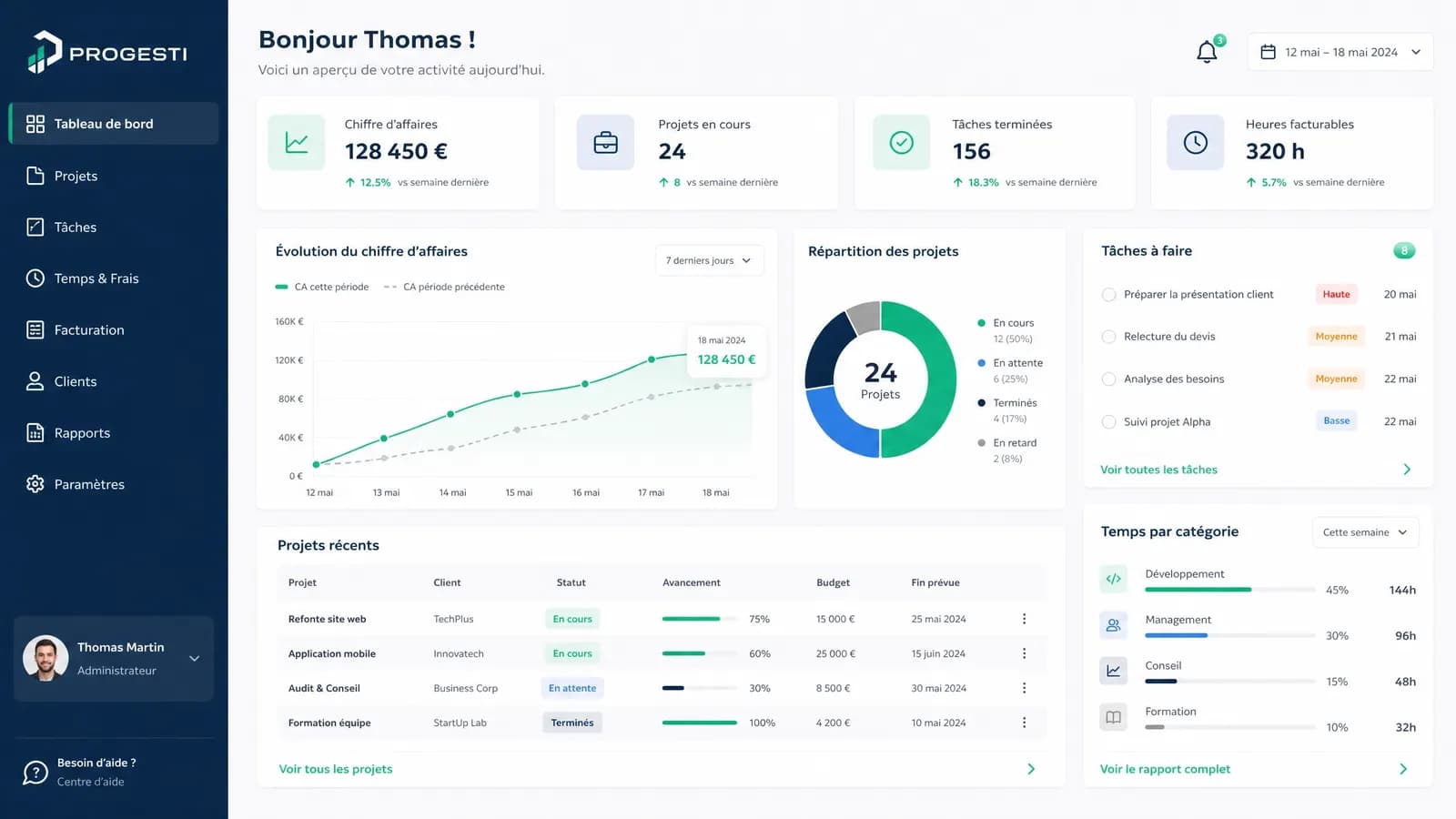The height and width of the screenshot is (819, 1456).
Task: Open the options menu for Refonte site web
Action: tap(1024, 619)
